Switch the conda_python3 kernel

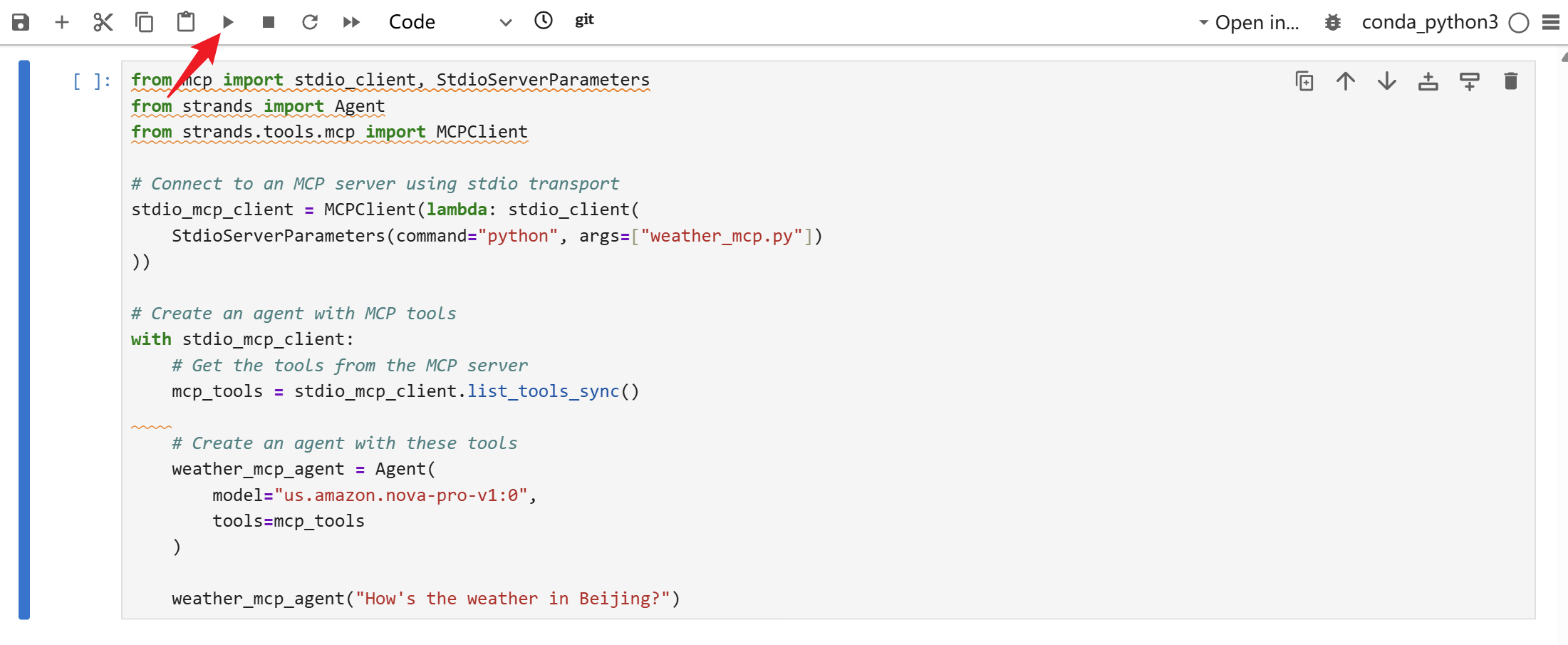coord(1429,22)
